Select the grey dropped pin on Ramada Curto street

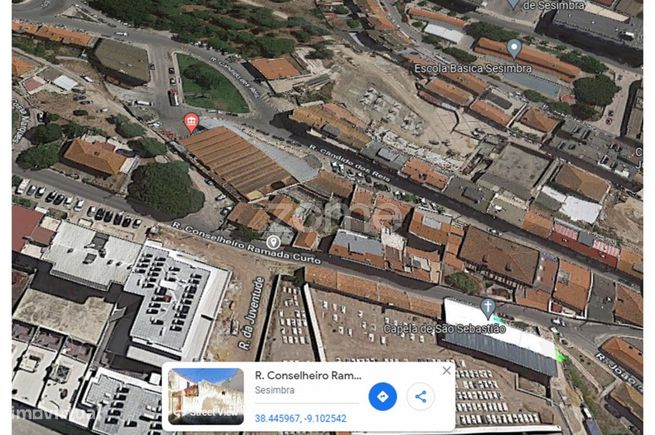pos(273,242)
